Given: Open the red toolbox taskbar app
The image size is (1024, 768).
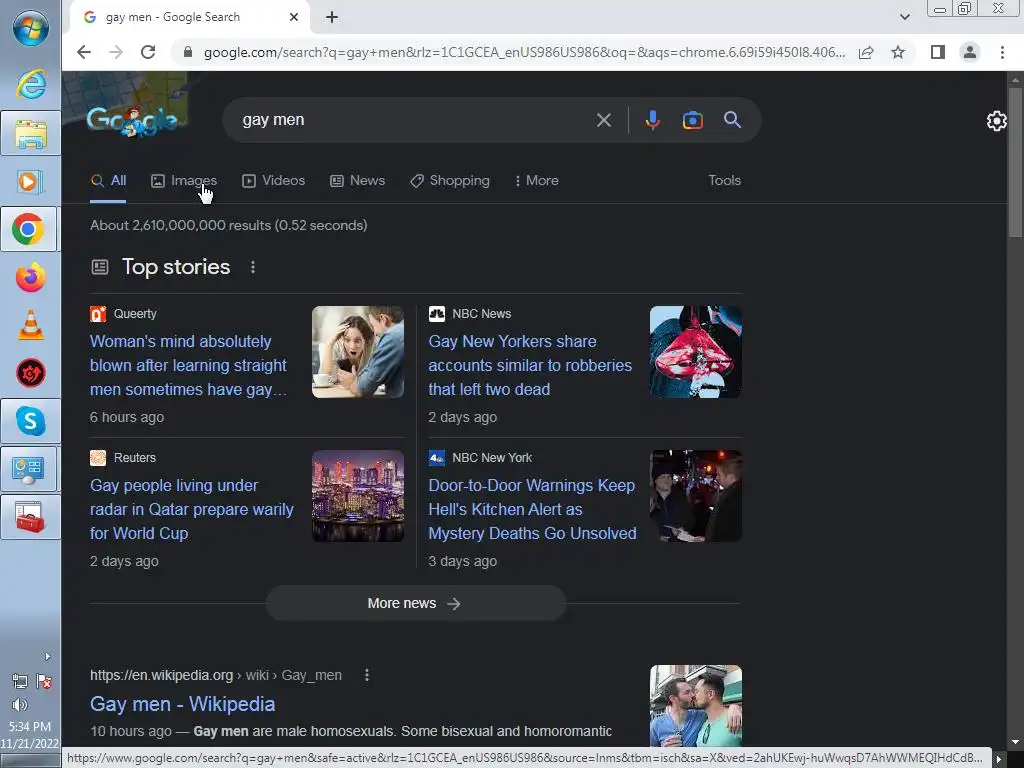Looking at the screenshot, I should click(x=31, y=517).
